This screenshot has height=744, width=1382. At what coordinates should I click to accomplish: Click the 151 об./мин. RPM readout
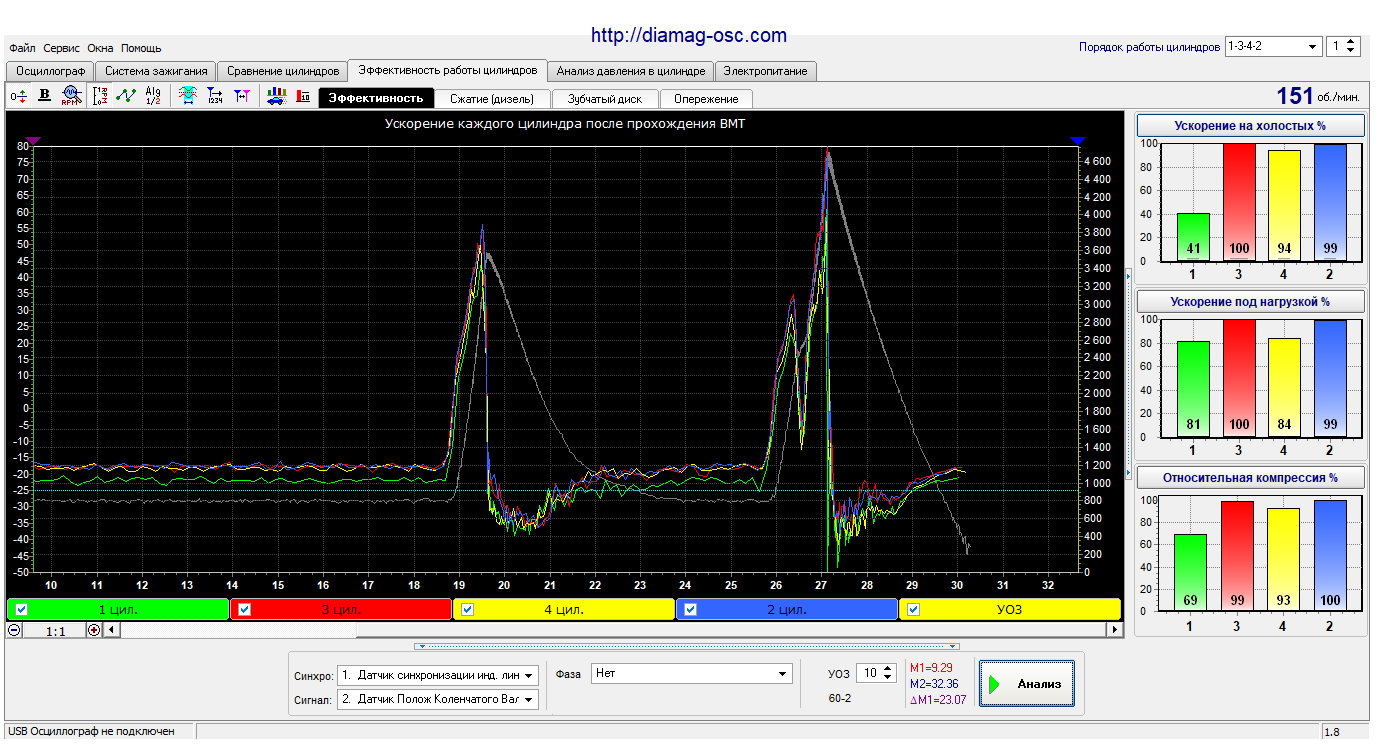(1318, 96)
